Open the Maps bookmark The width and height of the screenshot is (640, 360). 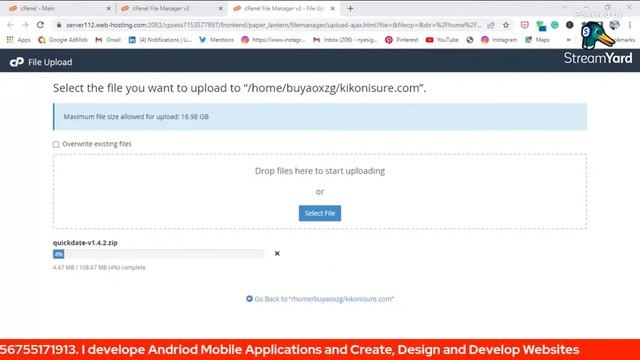point(537,40)
